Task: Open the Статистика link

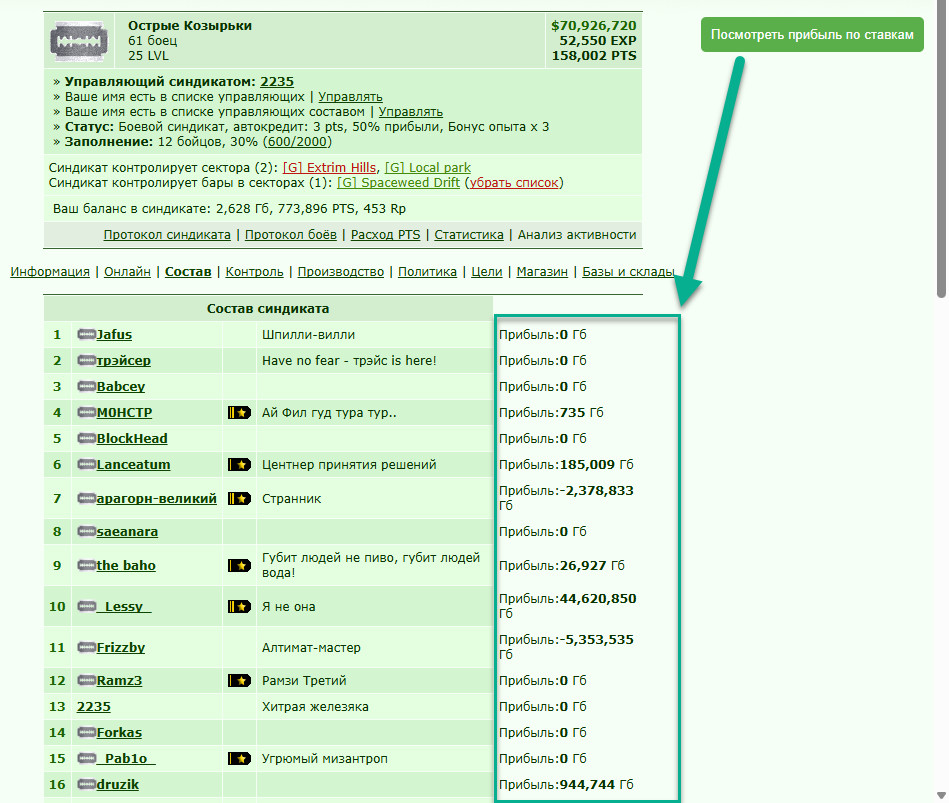Action: pyautogui.click(x=469, y=235)
